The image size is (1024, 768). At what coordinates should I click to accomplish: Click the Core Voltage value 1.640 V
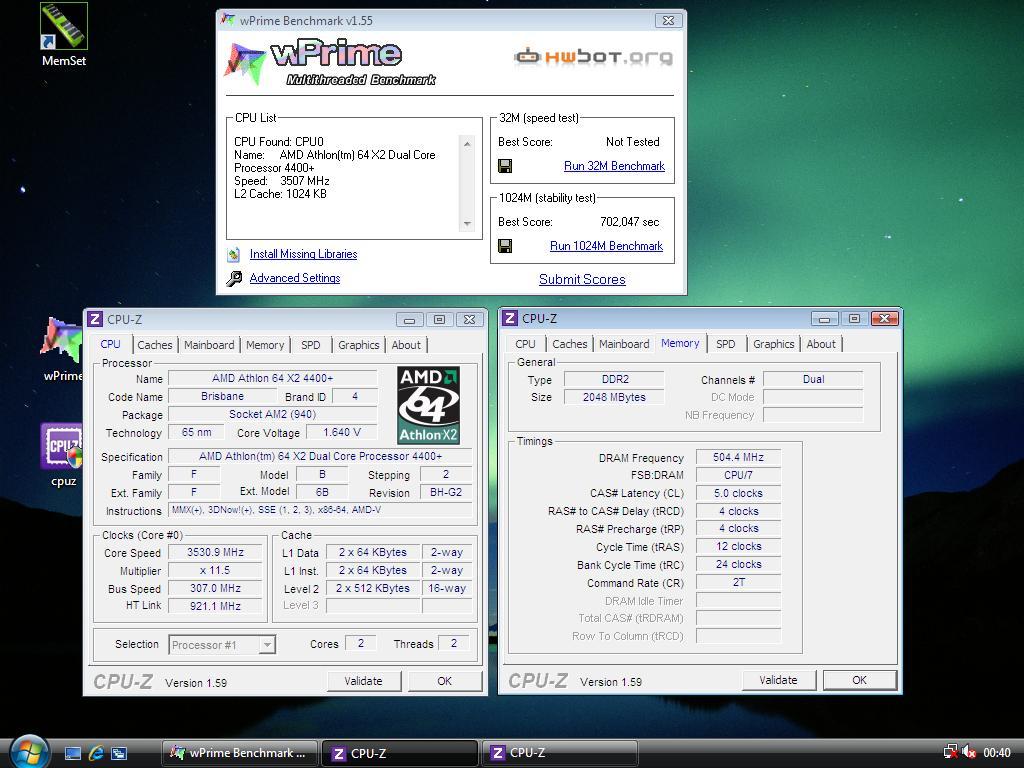click(x=342, y=432)
